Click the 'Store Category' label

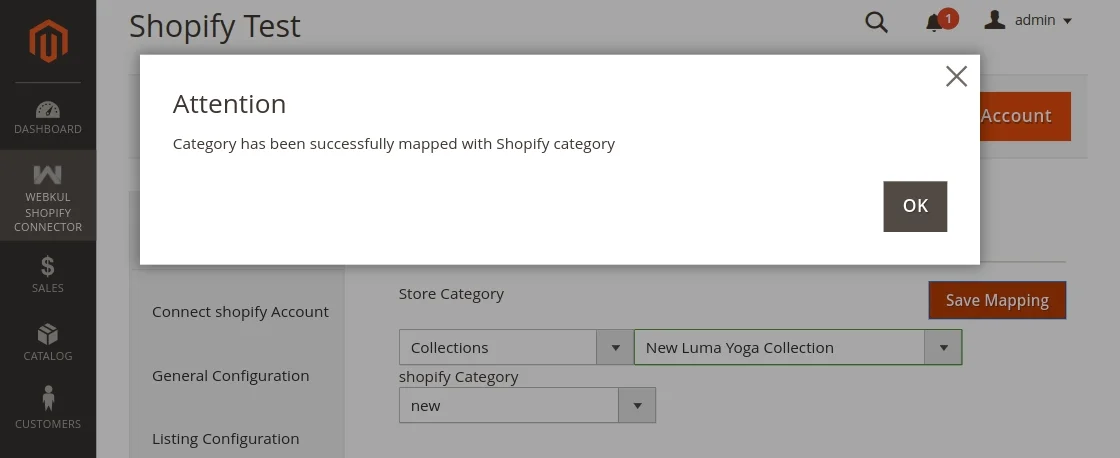[x=451, y=294]
